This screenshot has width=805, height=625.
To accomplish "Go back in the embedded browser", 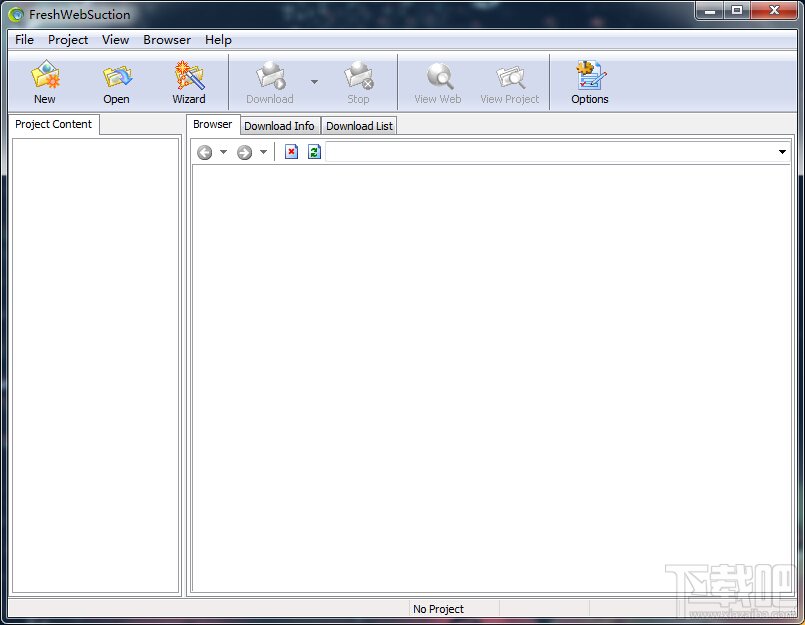I will (204, 152).
